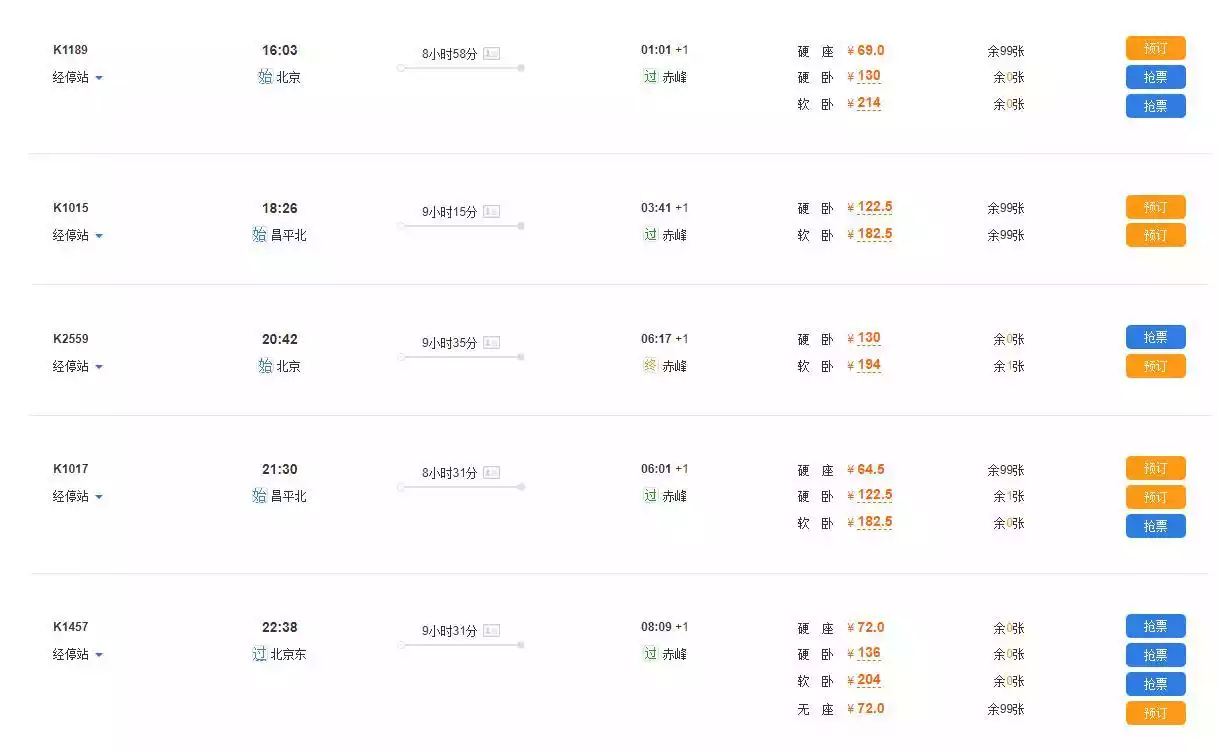Click the 过 icon next to 北京东
Viewport: 1219px width, 751px height.
(260, 655)
